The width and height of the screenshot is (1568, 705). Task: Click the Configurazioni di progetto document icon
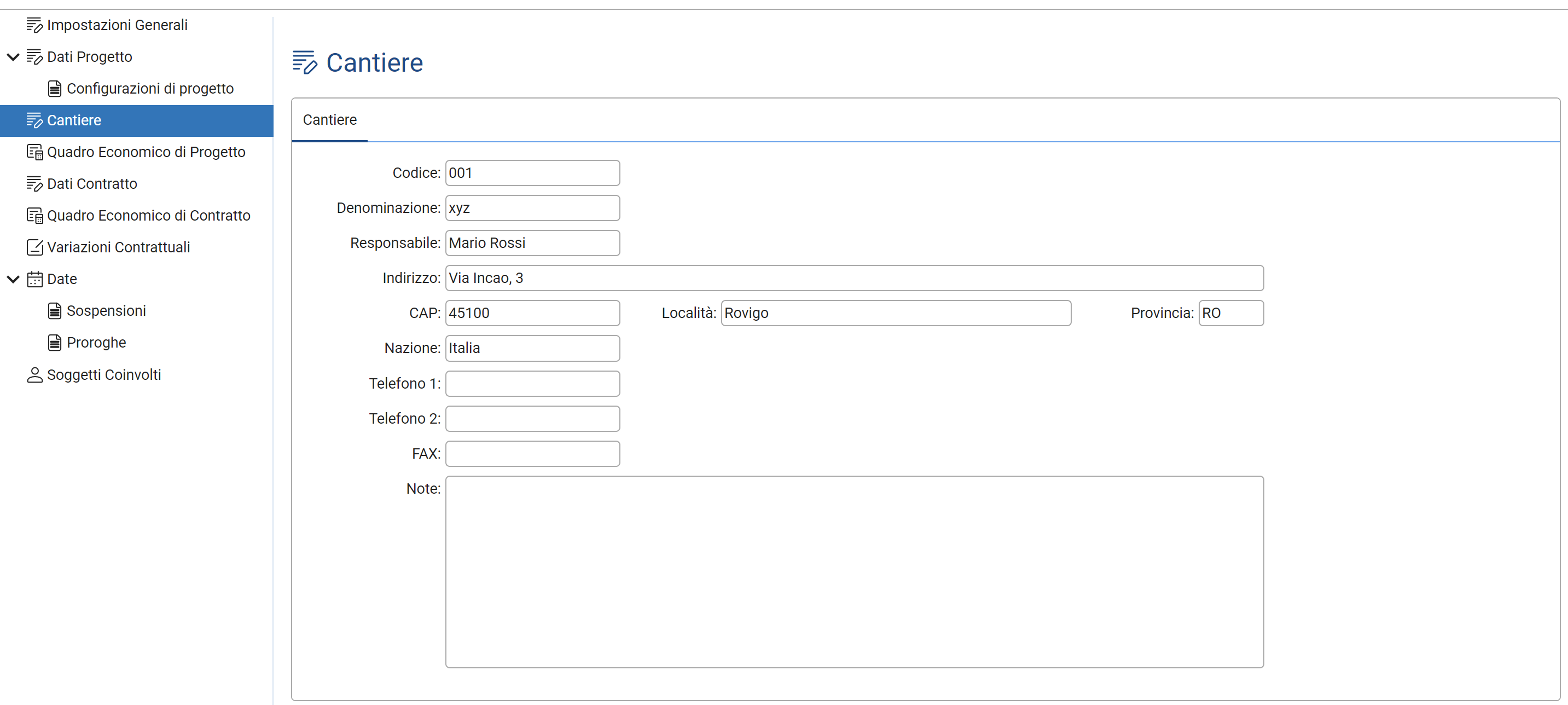click(54, 89)
